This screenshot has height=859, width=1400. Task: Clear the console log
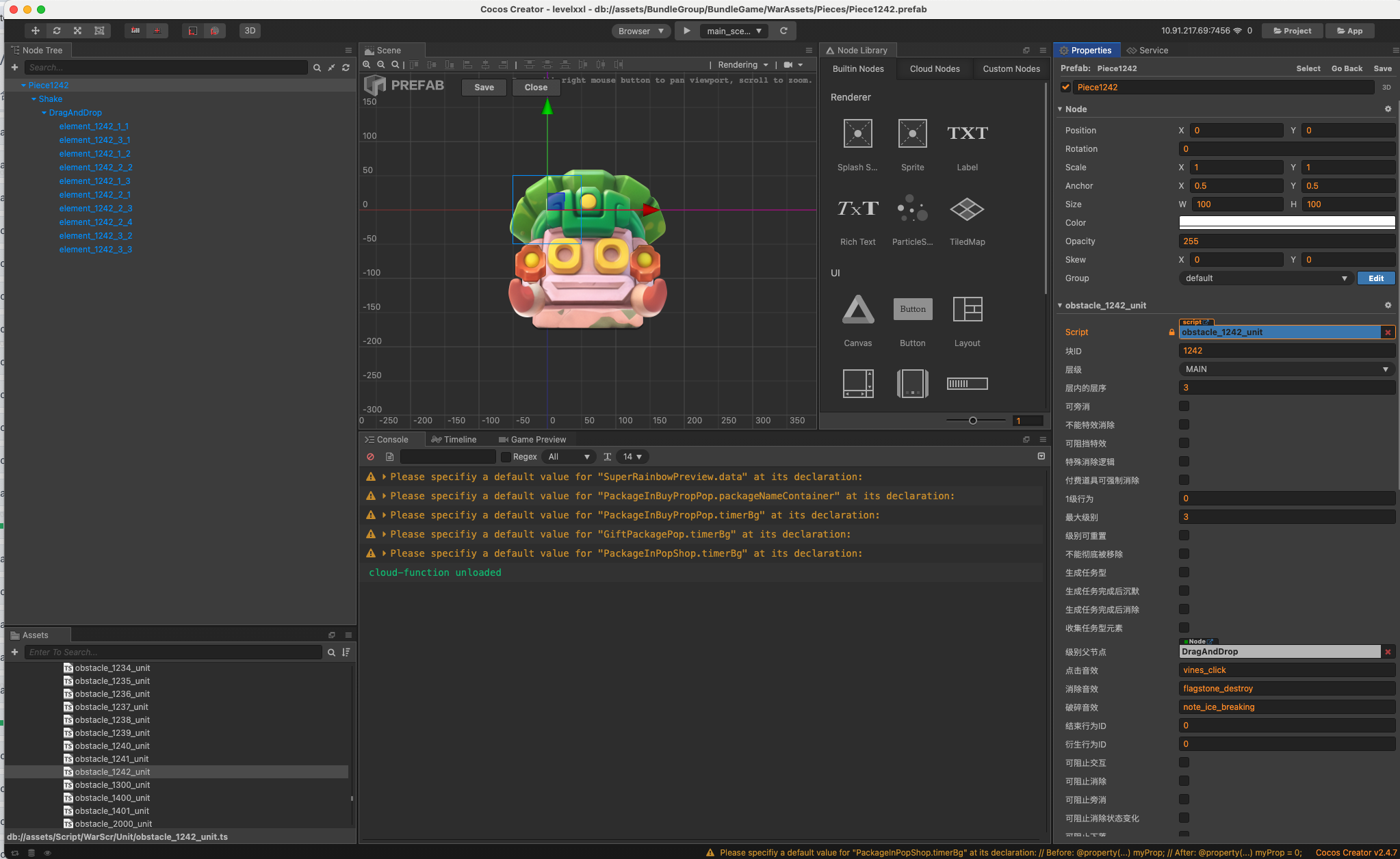pos(370,457)
